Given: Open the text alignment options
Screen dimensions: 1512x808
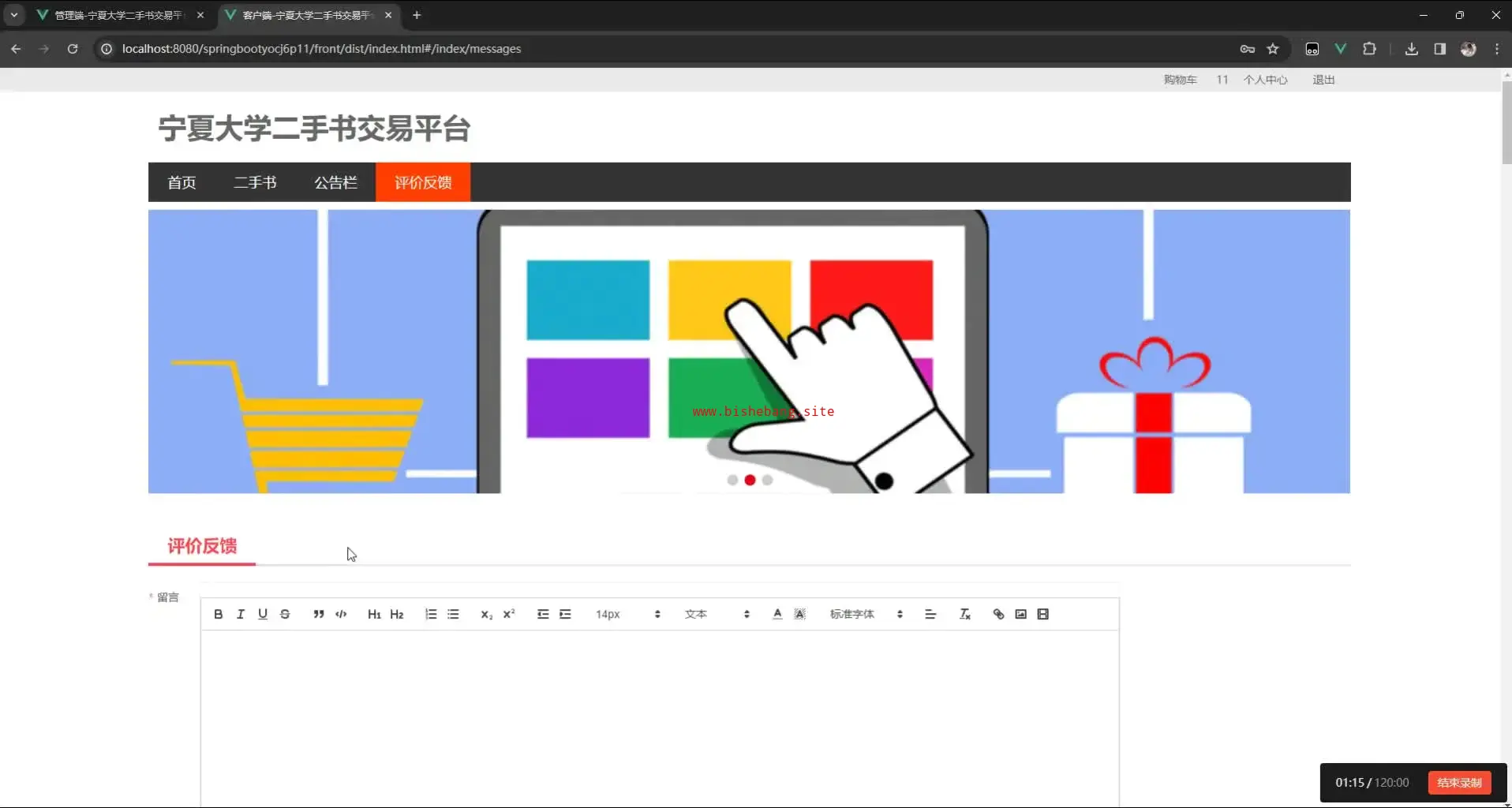Looking at the screenshot, I should (x=930, y=614).
